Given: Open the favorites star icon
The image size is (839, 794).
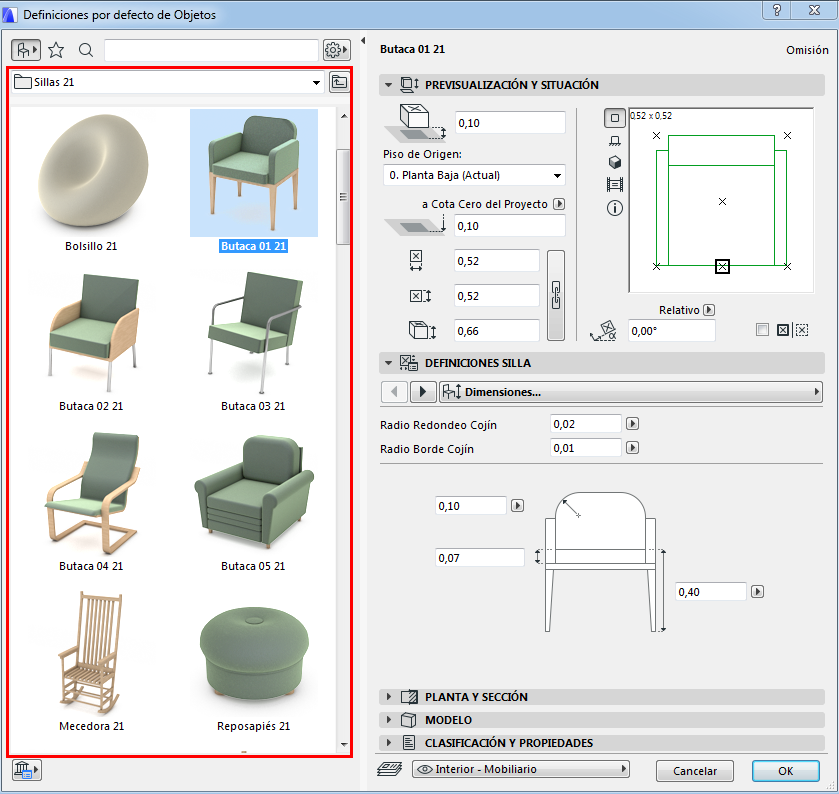Looking at the screenshot, I should click(x=57, y=49).
